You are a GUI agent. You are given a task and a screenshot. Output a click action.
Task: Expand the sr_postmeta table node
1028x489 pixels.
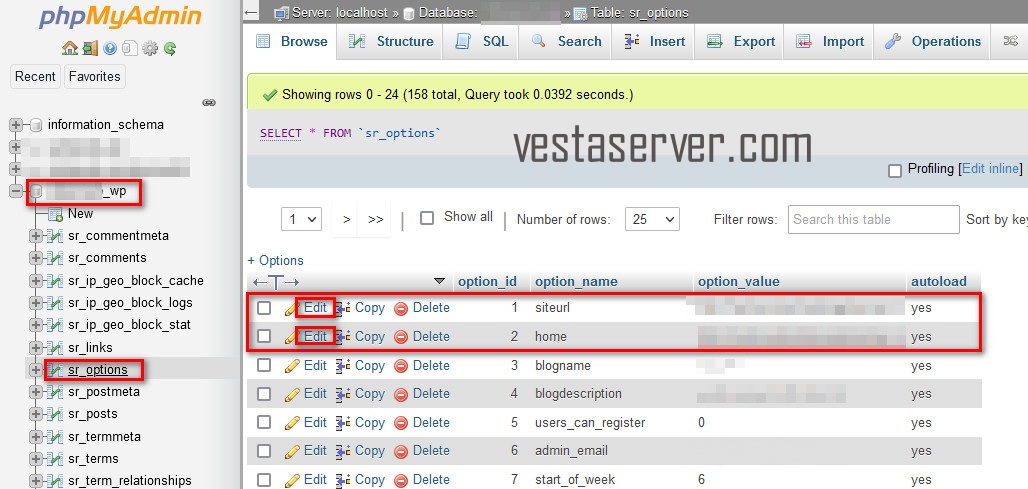(36, 392)
